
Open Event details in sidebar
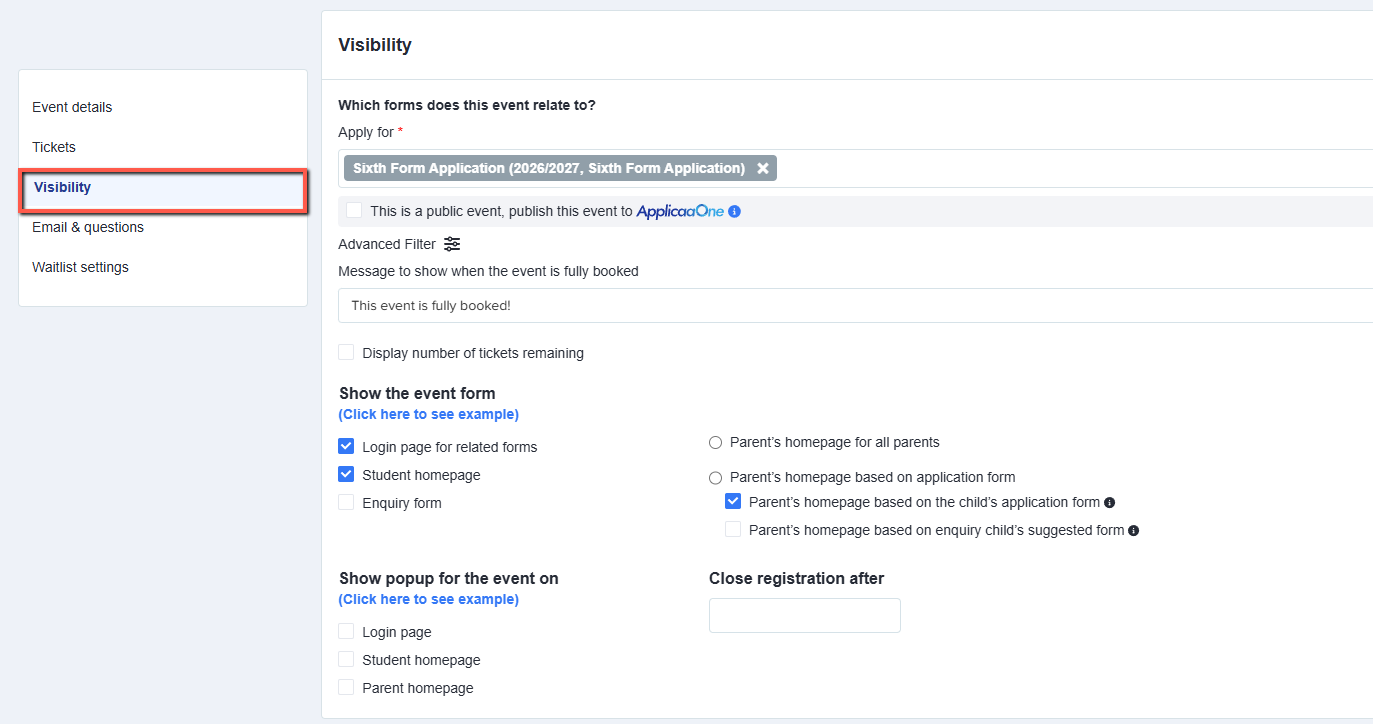tap(72, 107)
